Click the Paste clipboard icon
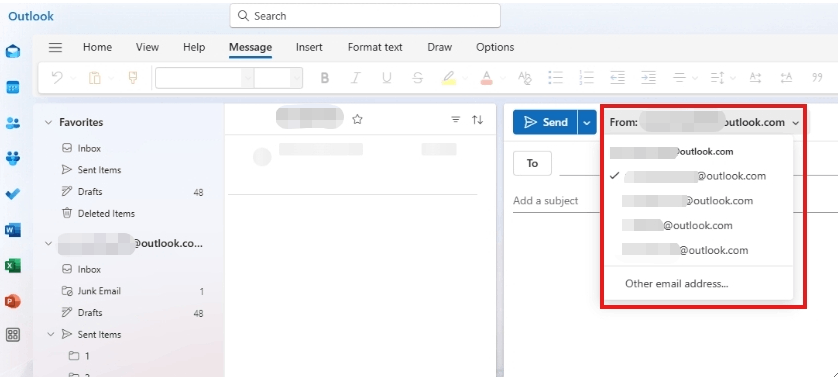Image resolution: width=838 pixels, height=377 pixels. click(95, 78)
